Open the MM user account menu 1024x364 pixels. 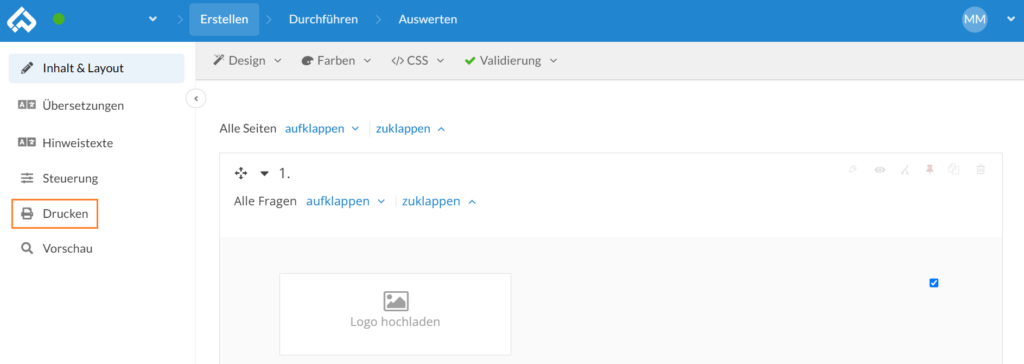coord(987,20)
